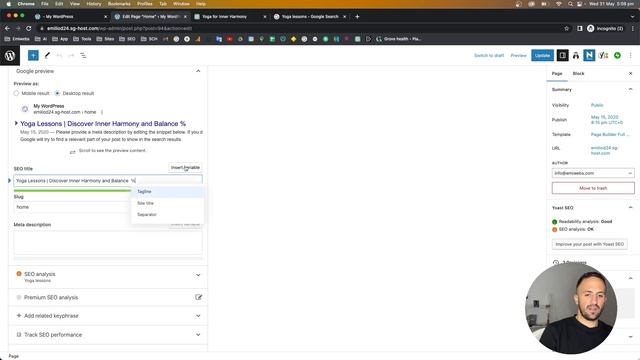The image size is (640, 360).
Task: Click the green circular plugin icon
Action: [617, 55]
